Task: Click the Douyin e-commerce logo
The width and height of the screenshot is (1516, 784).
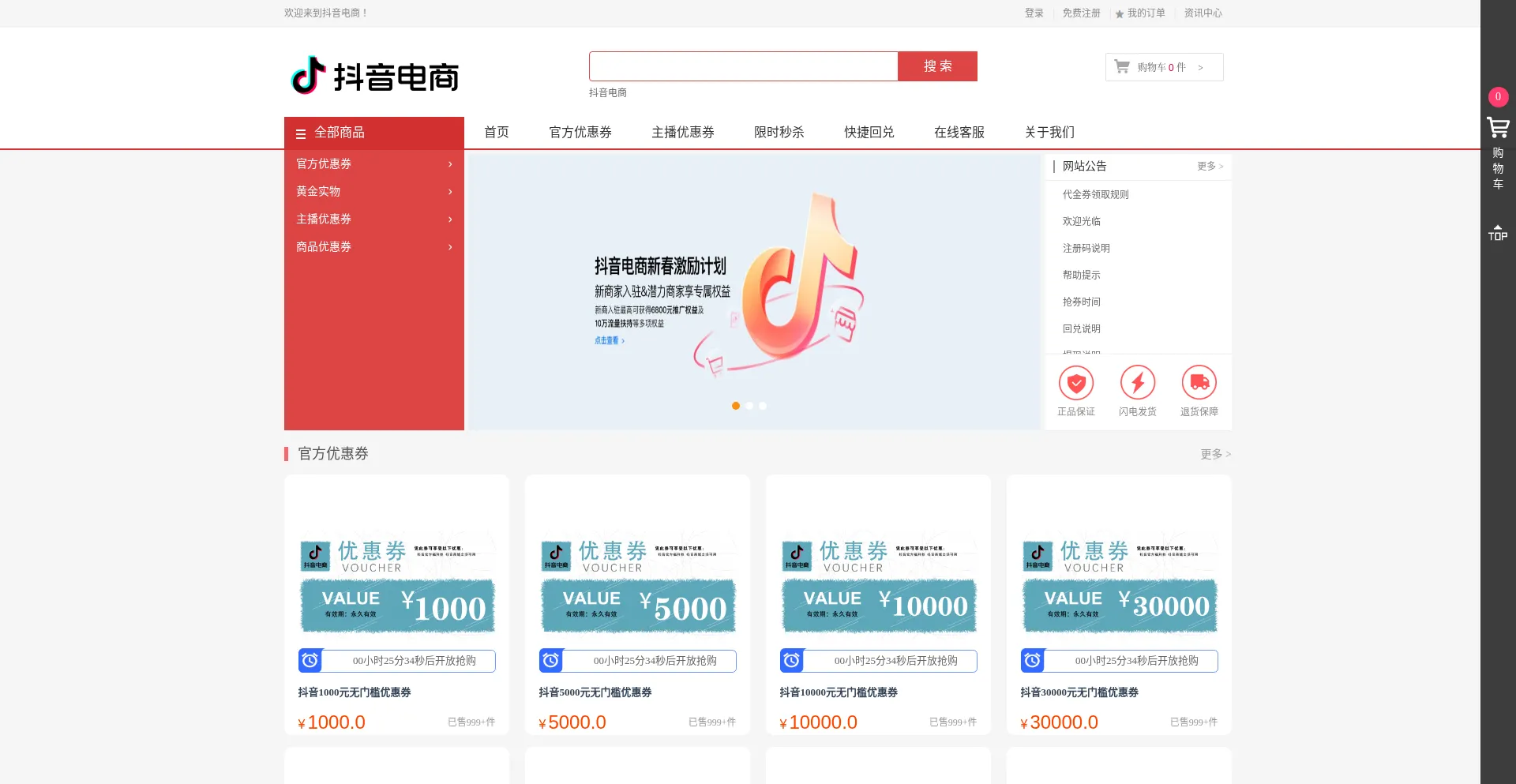Action: (x=375, y=76)
